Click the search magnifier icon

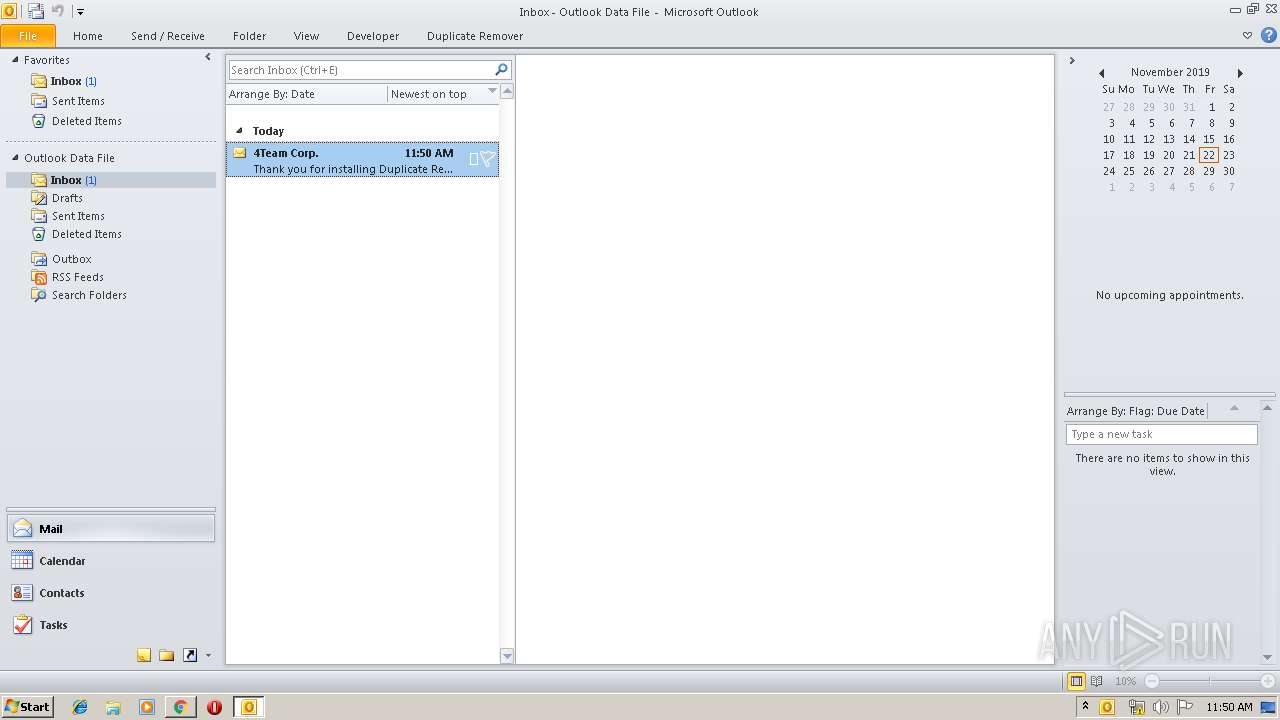click(502, 70)
